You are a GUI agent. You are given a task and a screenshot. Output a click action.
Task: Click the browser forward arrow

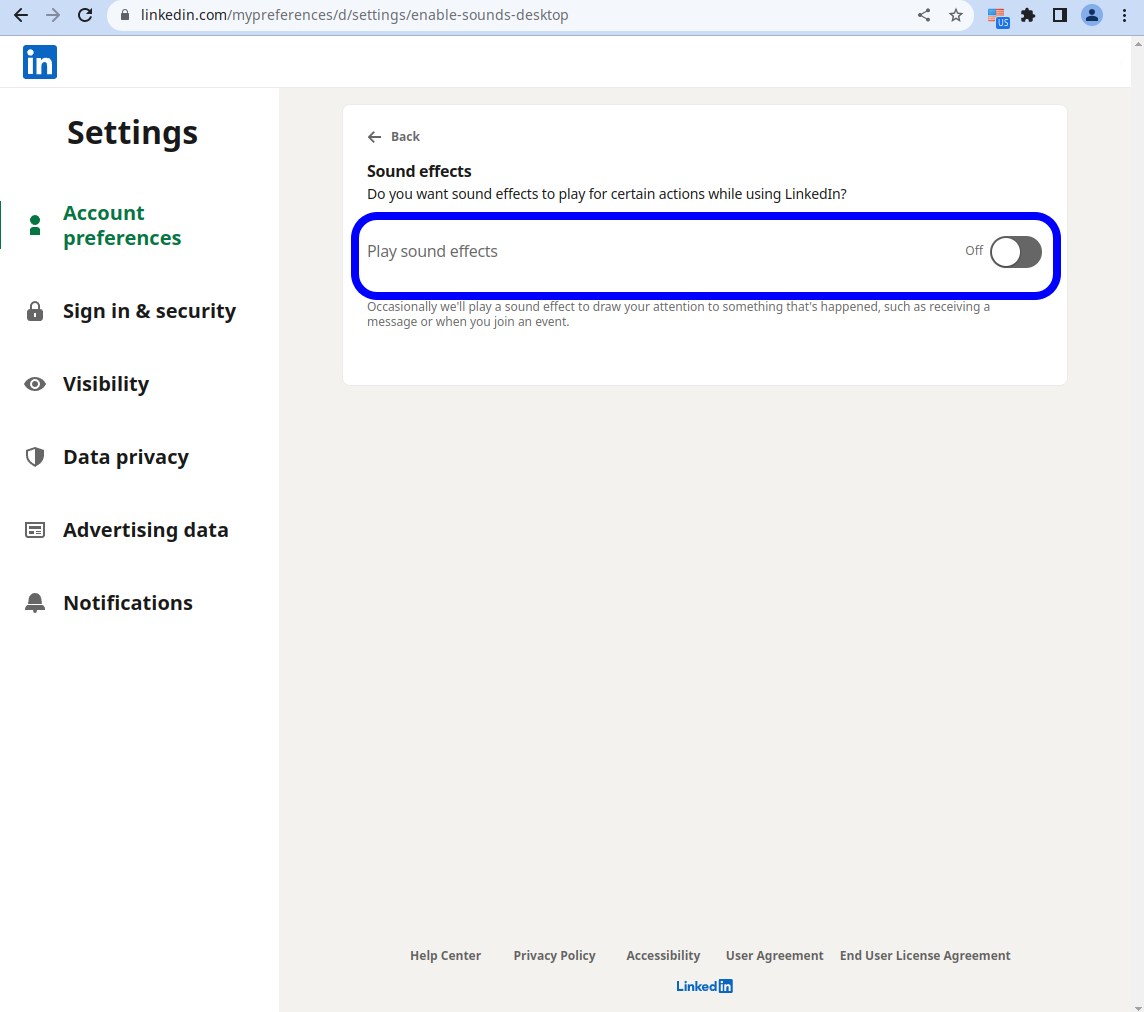pos(53,15)
